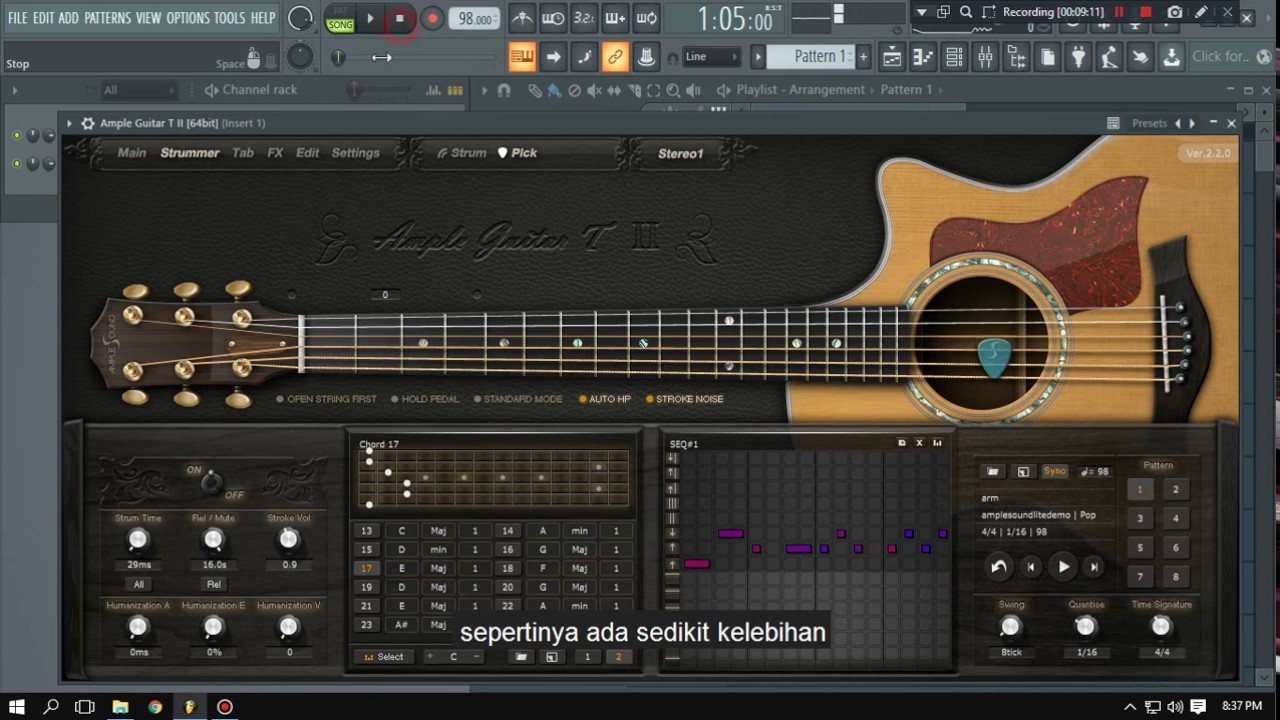Click the Stroke Vol knob
Screen dimensions: 1280x720
[x=288, y=540]
